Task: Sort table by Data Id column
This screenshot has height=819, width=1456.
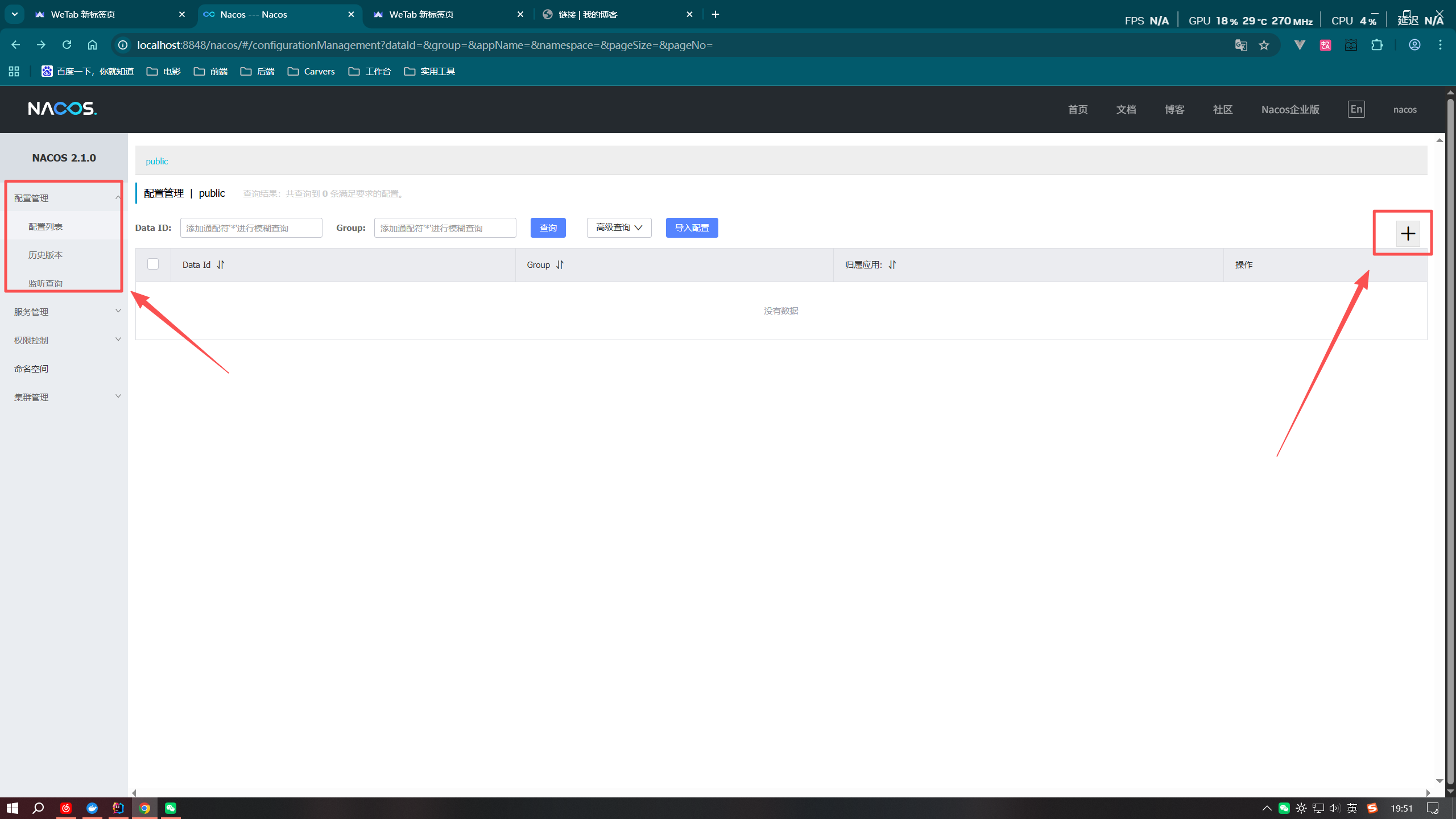Action: (x=221, y=264)
